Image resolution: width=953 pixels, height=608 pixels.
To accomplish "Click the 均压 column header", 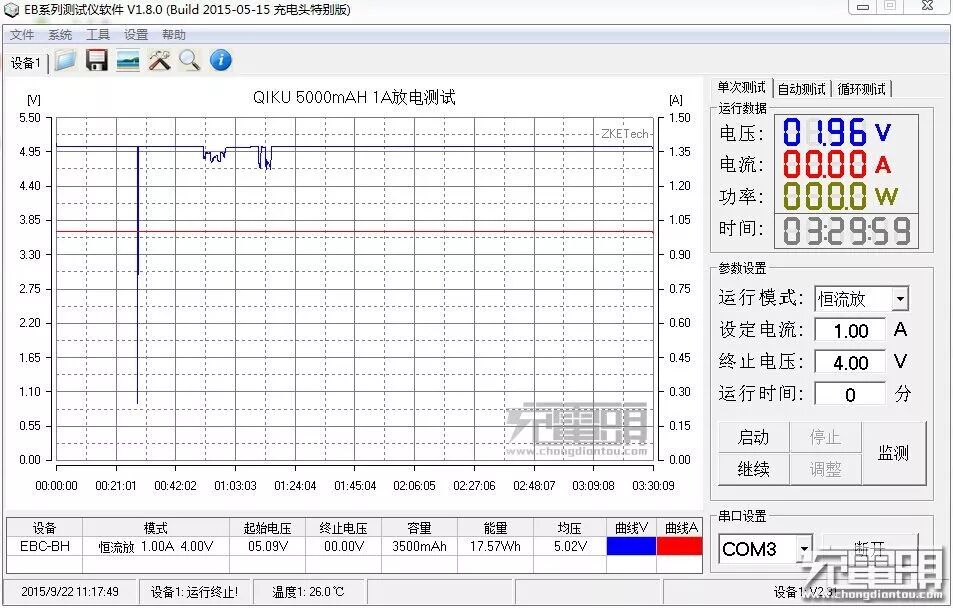I will (x=570, y=528).
